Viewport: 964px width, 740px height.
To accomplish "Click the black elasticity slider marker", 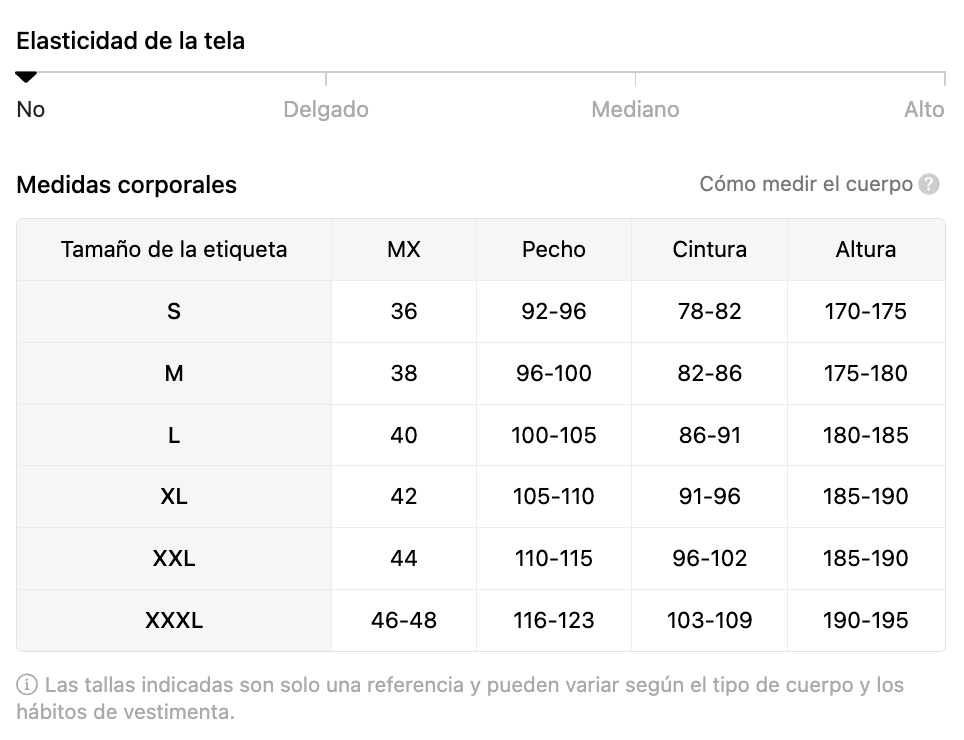I will [x=27, y=77].
